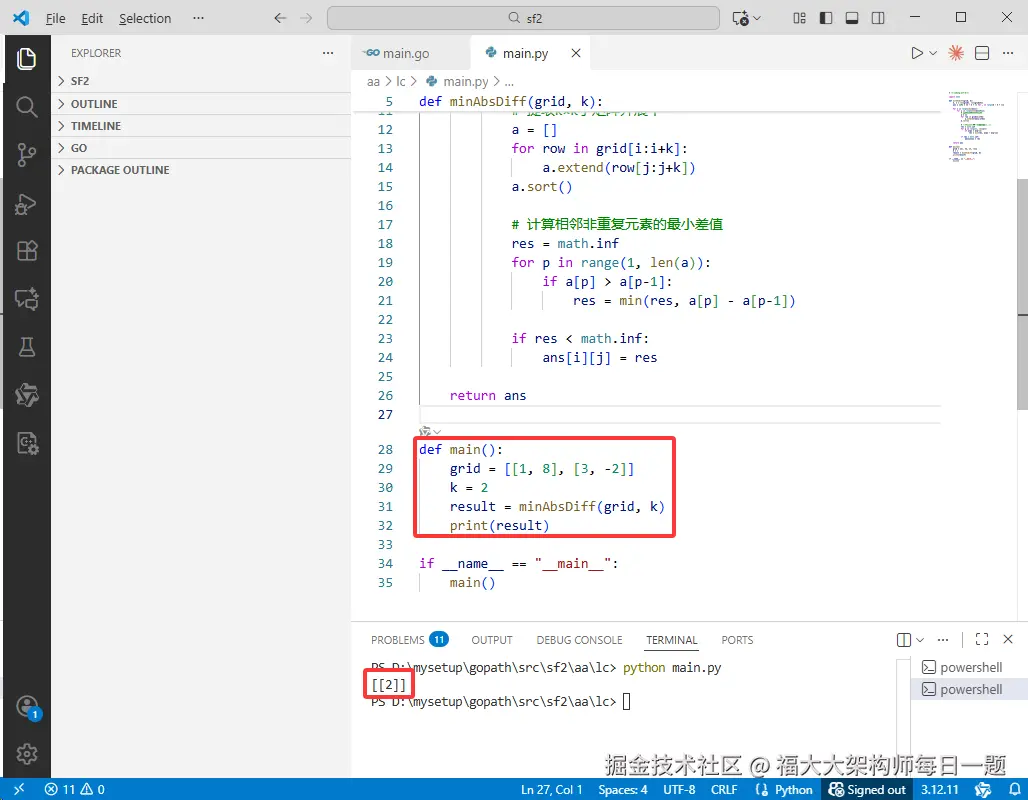Switch to the PORTS panel tab
The image size is (1028, 800).
pyautogui.click(x=737, y=639)
